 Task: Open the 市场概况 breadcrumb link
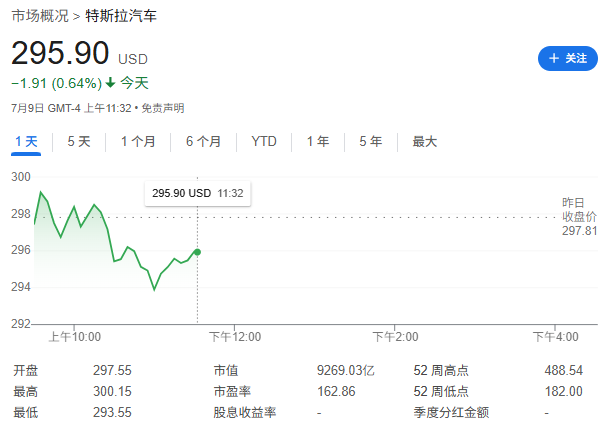click(40, 16)
